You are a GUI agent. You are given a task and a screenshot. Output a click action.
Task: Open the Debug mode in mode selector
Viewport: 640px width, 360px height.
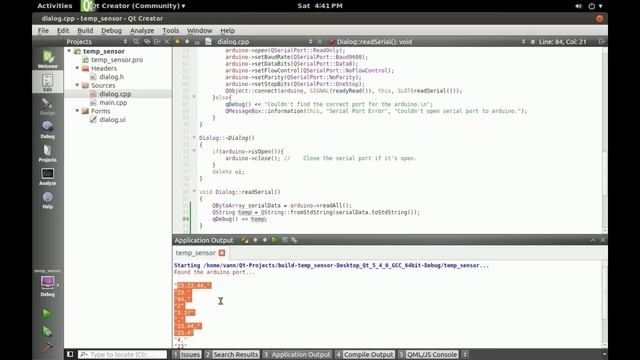coord(47,129)
